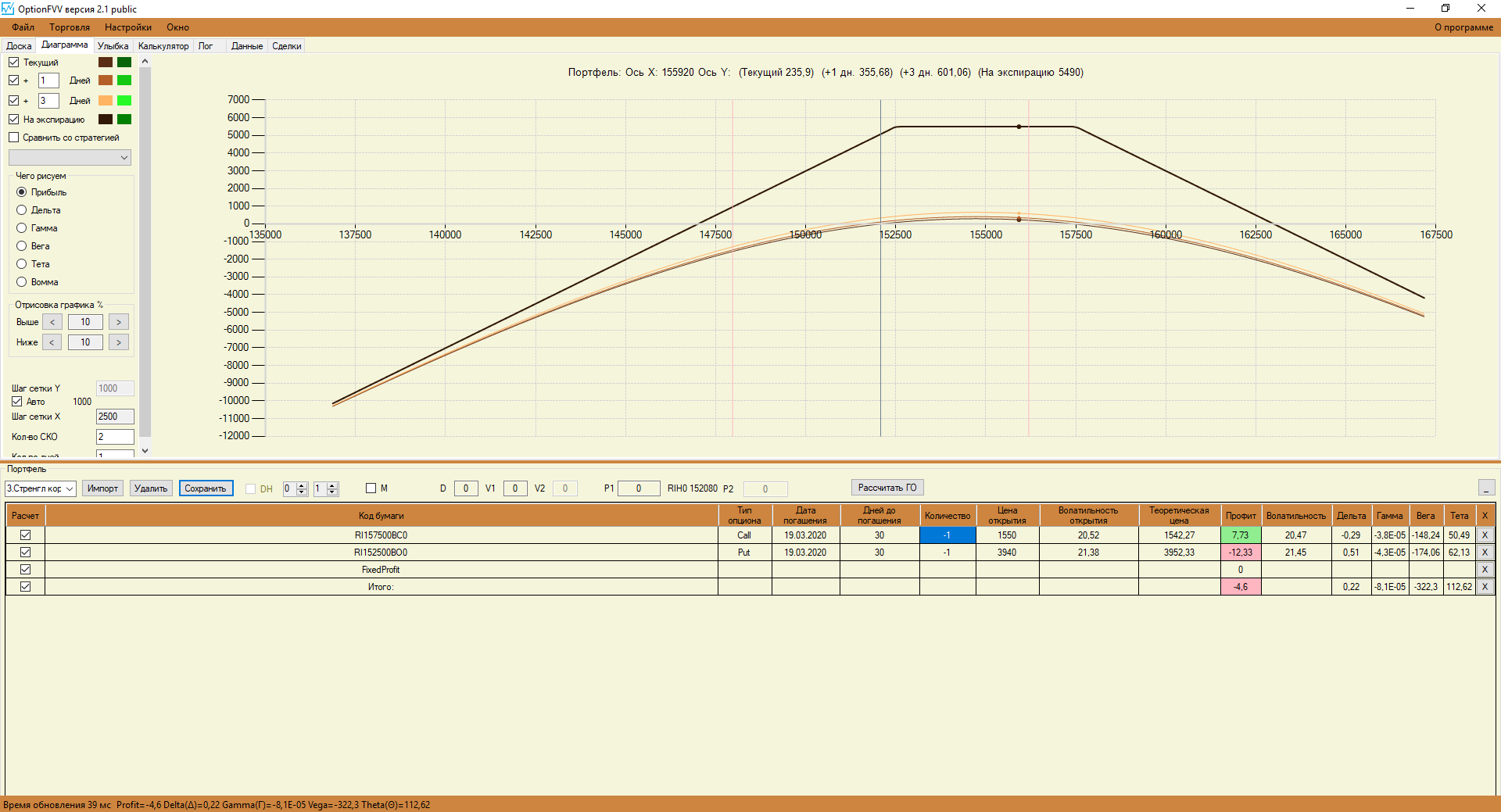Click the second DH spinner arrows

pyautogui.click(x=332, y=488)
